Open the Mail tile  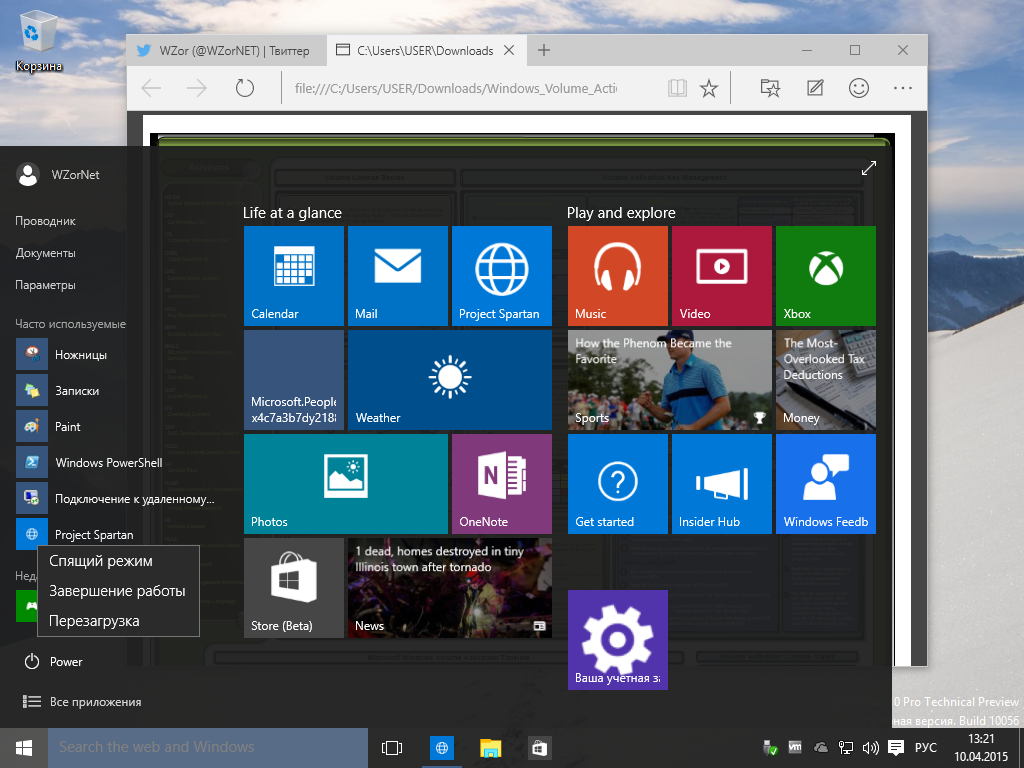point(398,276)
